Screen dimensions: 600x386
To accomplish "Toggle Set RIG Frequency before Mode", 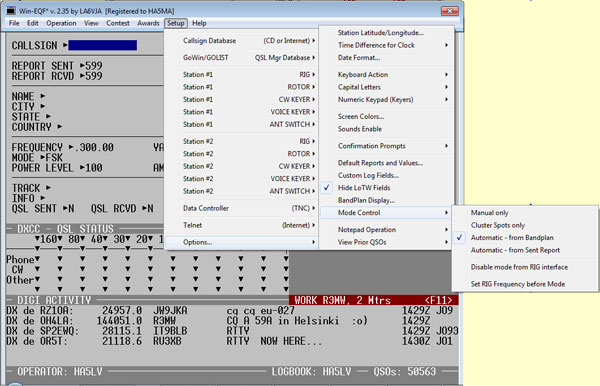I will (x=525, y=284).
